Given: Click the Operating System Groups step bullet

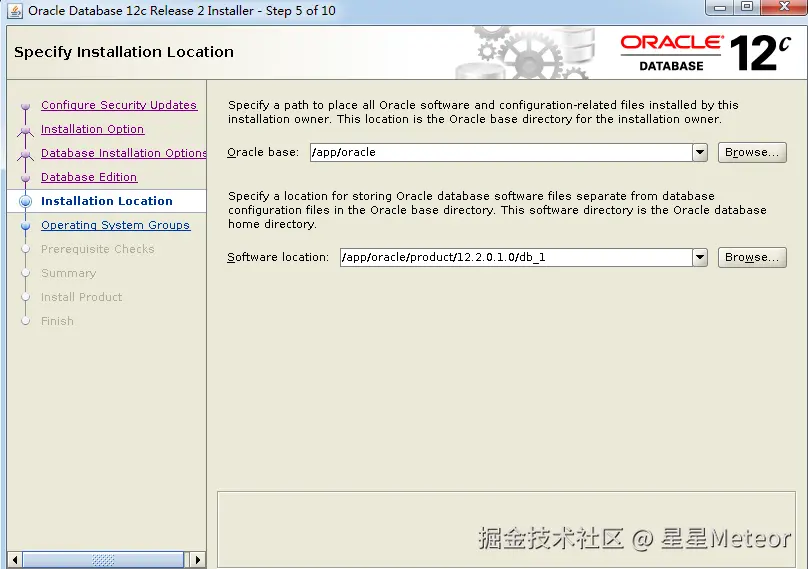Looking at the screenshot, I should click(x=25, y=226).
